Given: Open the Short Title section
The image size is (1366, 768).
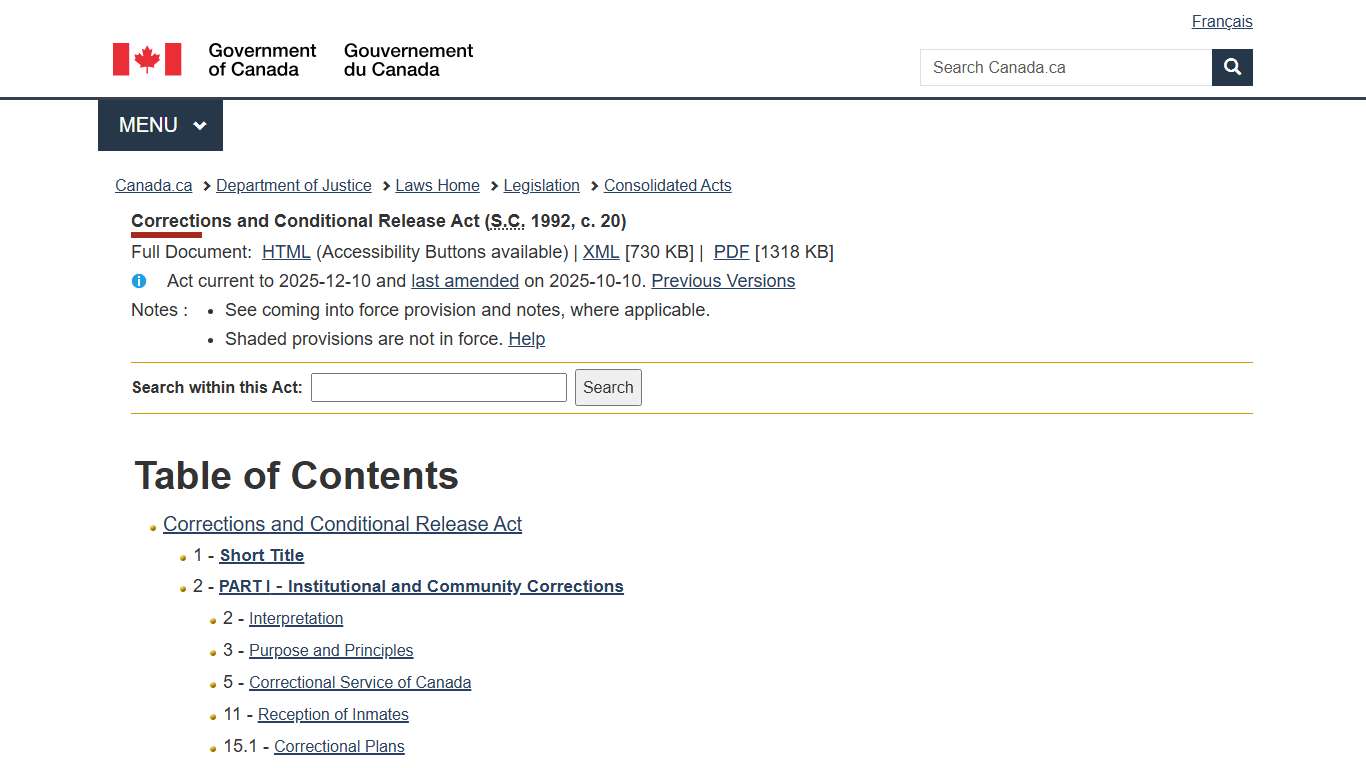Looking at the screenshot, I should (x=261, y=555).
